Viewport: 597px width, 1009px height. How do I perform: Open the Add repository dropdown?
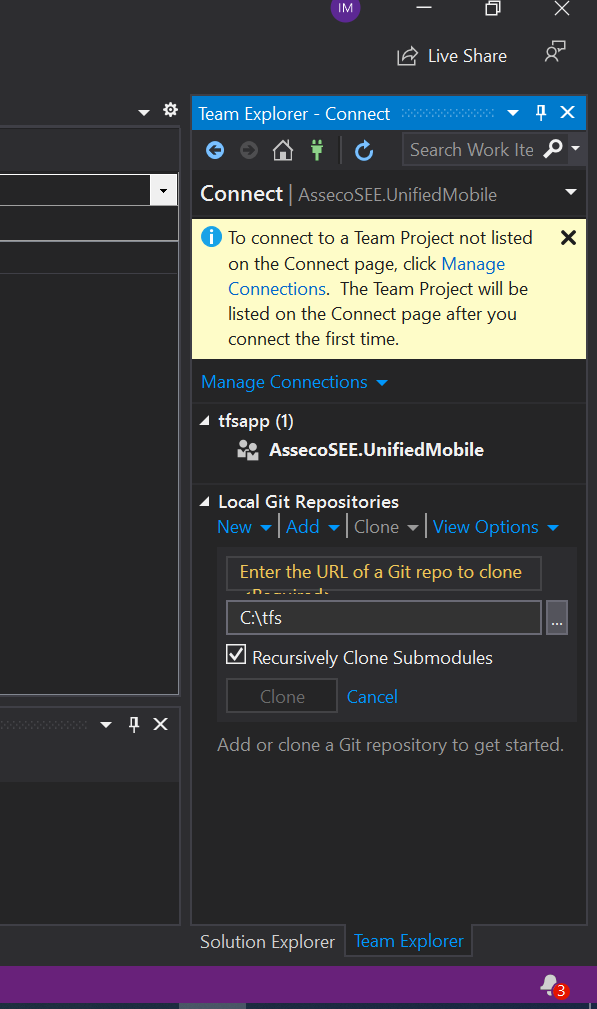pos(313,527)
